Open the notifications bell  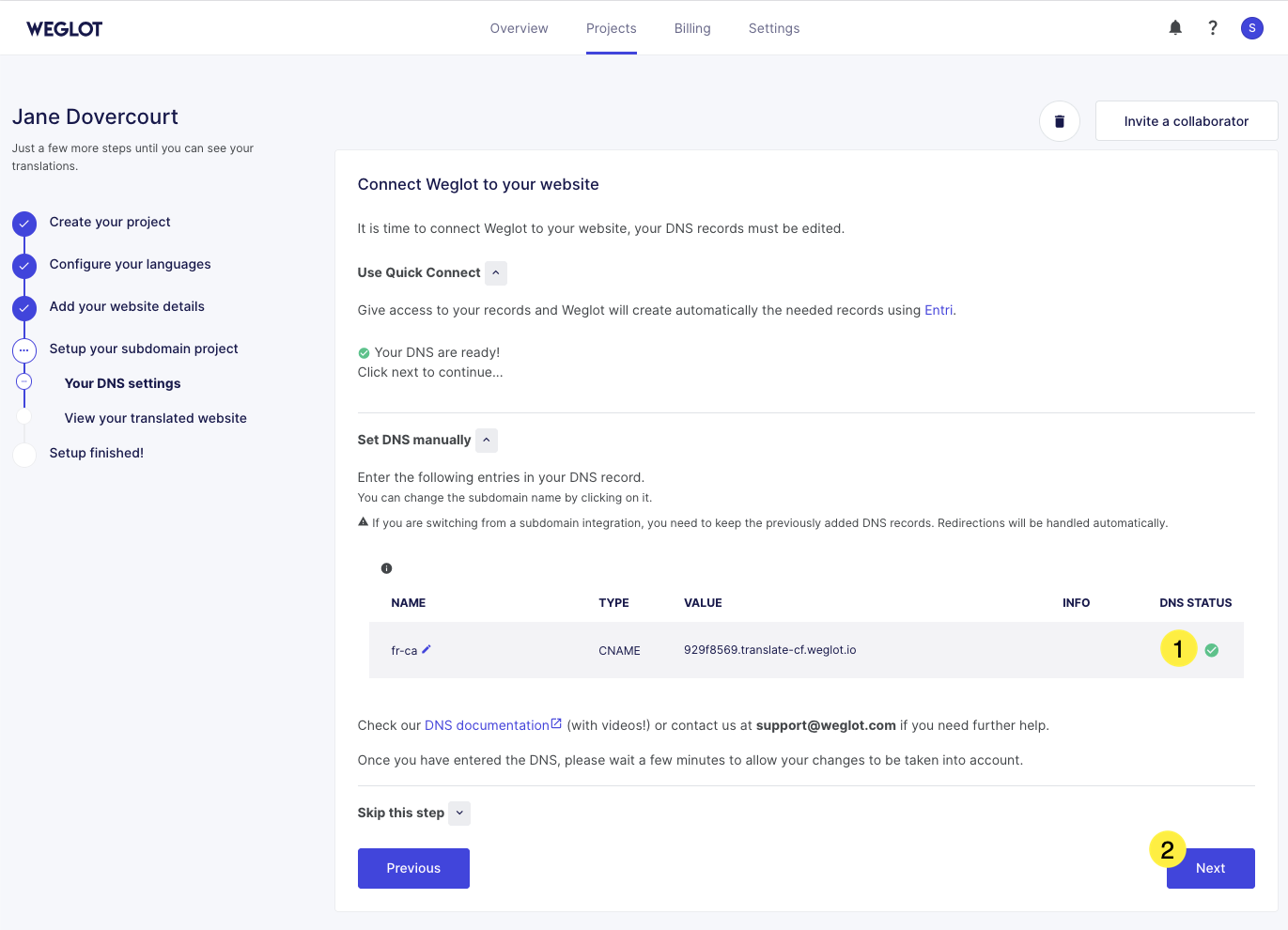tap(1175, 28)
